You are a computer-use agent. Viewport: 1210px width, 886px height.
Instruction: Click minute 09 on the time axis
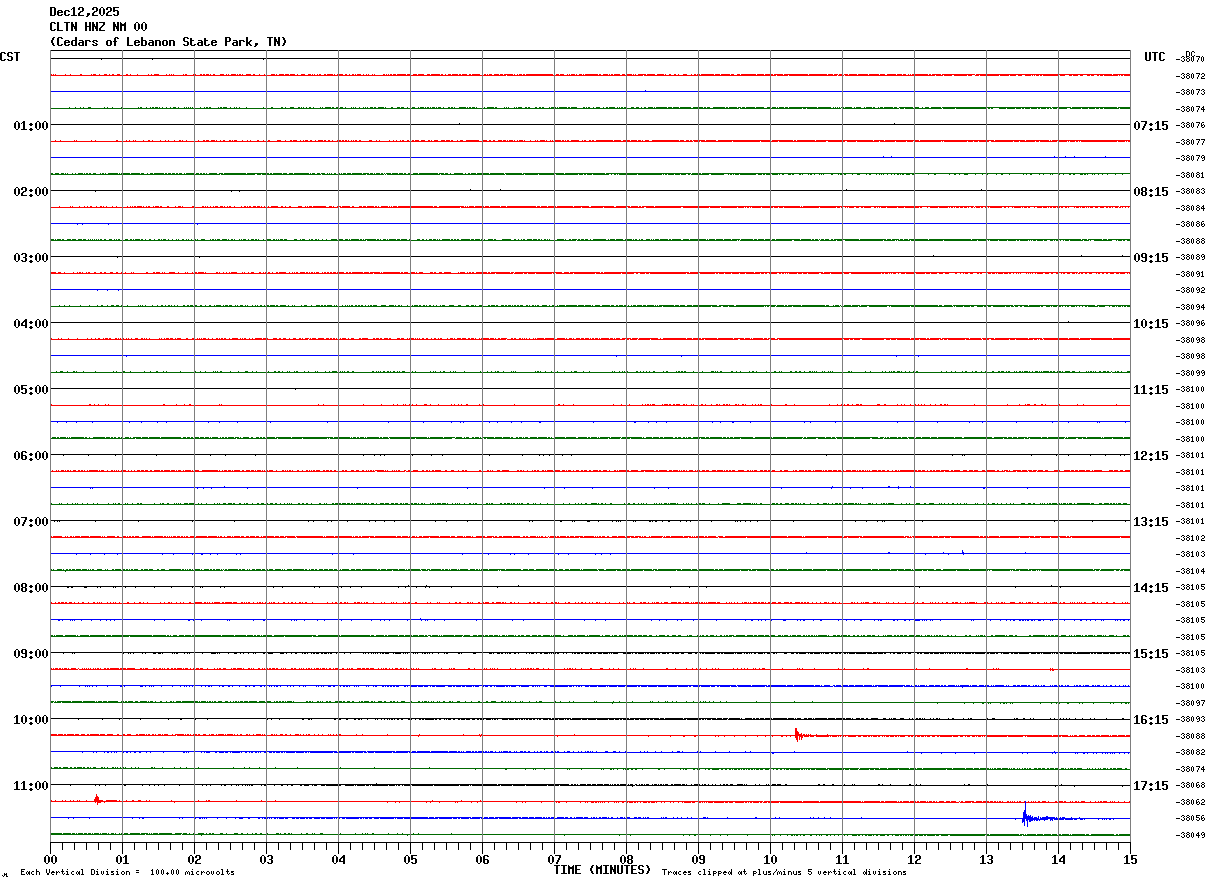[x=698, y=858]
